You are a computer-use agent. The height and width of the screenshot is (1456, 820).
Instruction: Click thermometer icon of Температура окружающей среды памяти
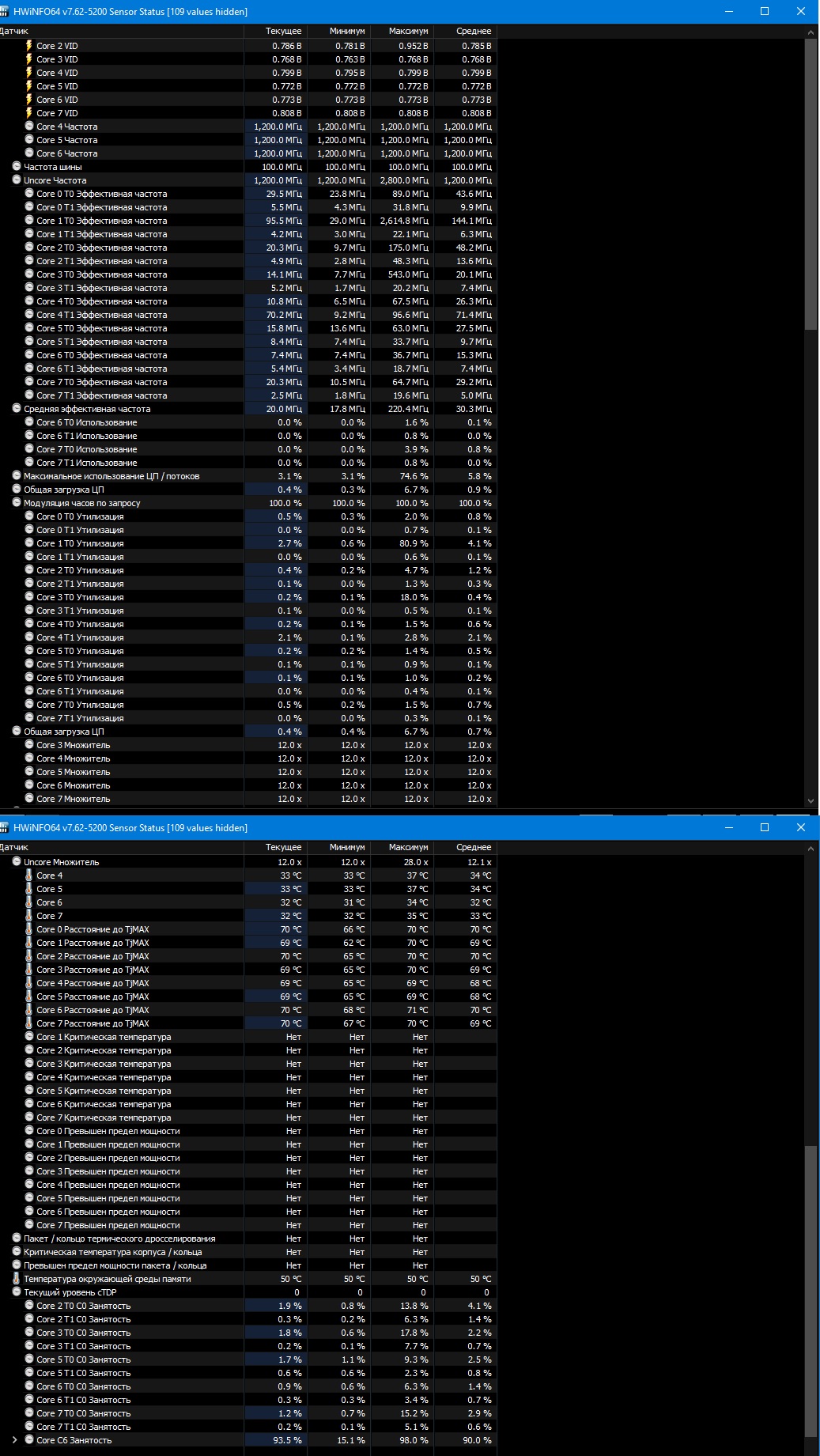17,1279
